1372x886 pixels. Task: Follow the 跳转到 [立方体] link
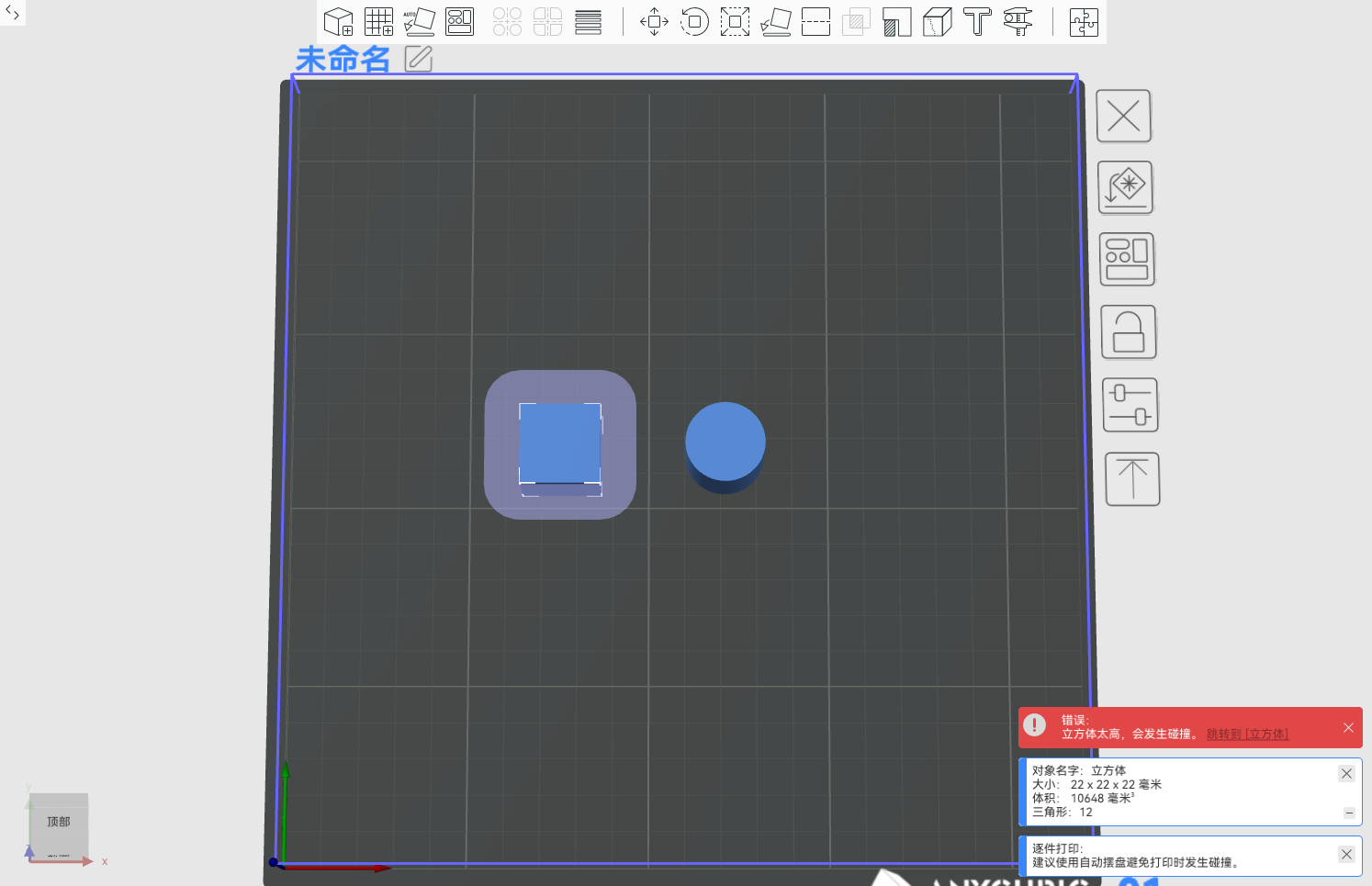point(1247,735)
